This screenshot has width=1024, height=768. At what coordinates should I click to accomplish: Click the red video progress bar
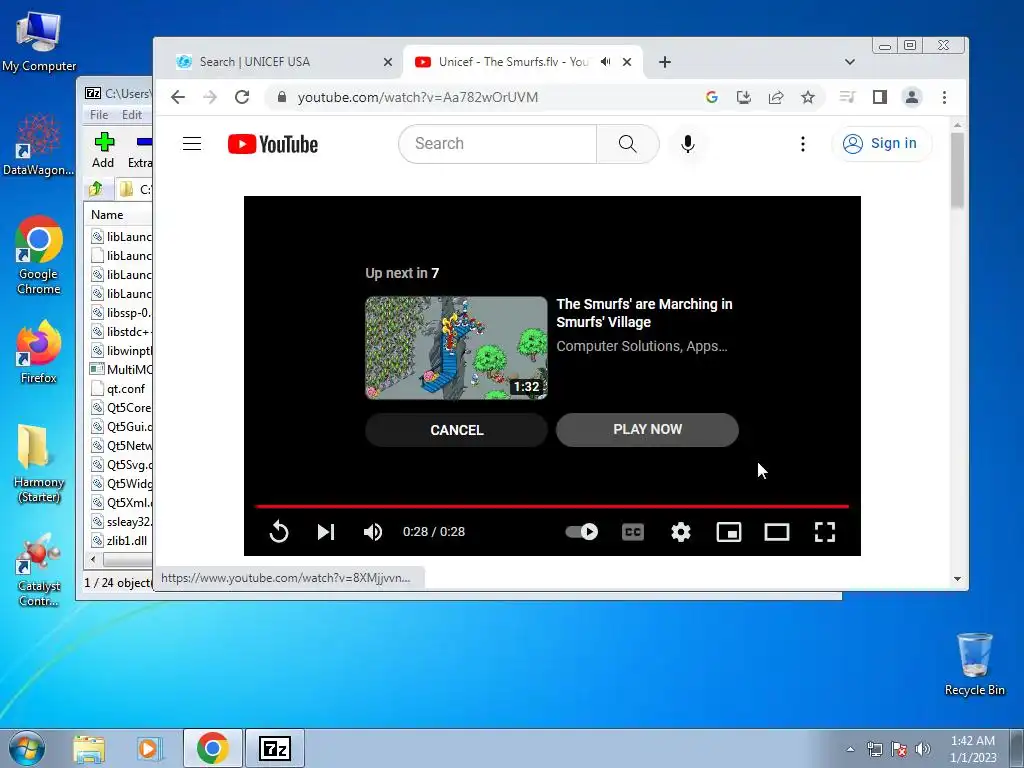tap(552, 506)
